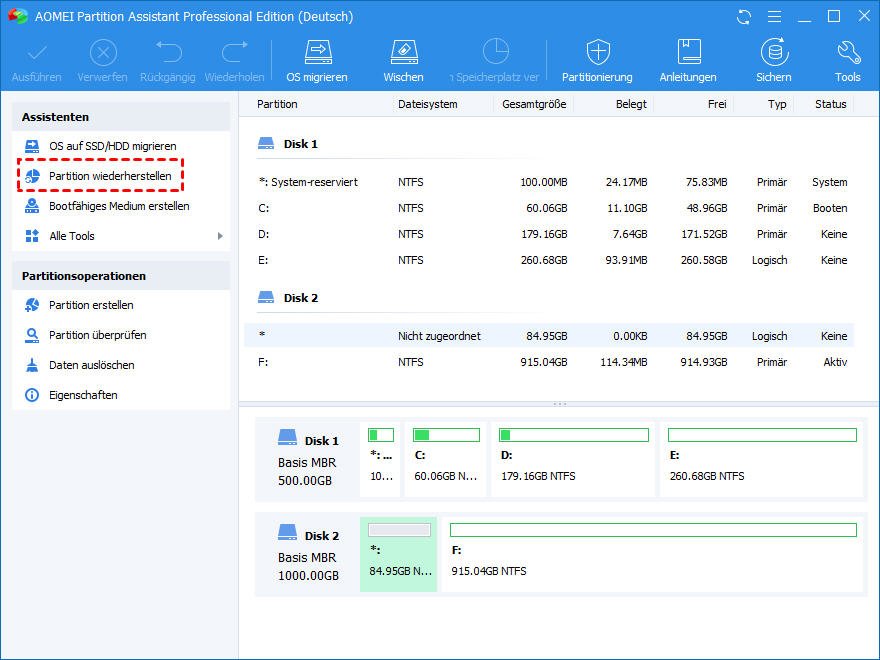Select Bootfähiges Medium erstellen
Viewport: 880px width, 660px height.
(119, 206)
